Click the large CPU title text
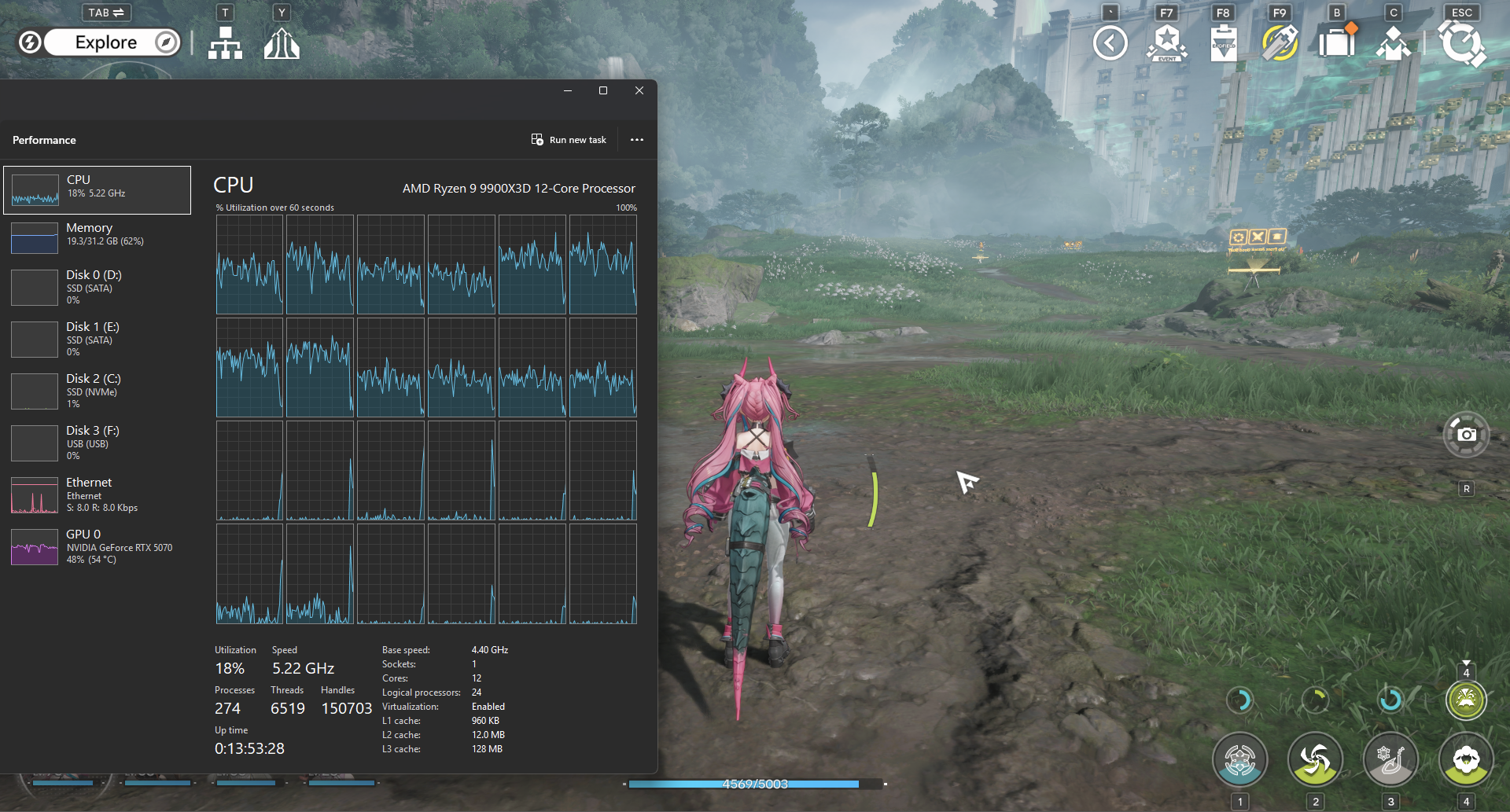The width and height of the screenshot is (1510, 812). tap(234, 185)
